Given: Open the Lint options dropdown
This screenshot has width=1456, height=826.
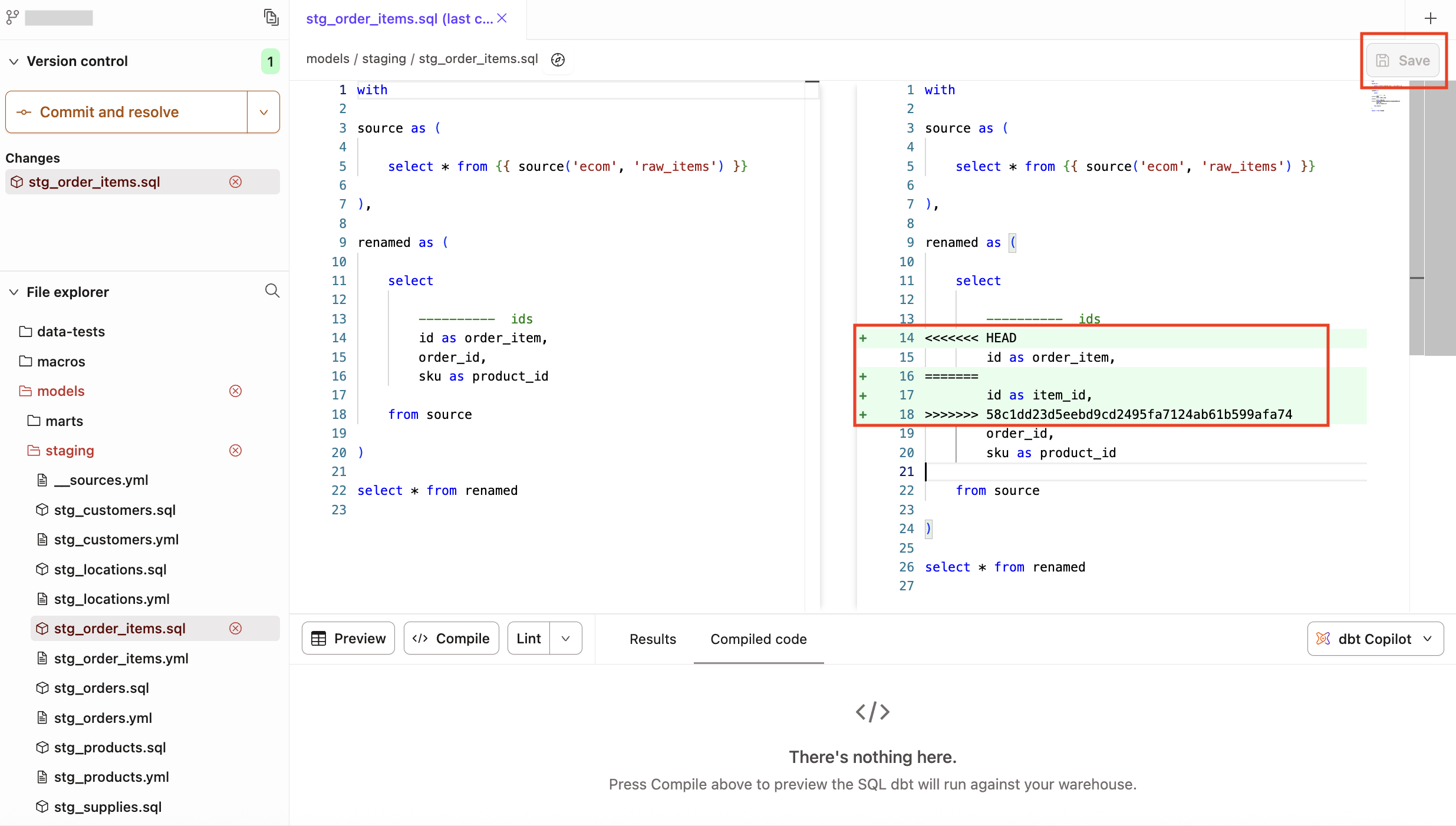Looking at the screenshot, I should click(565, 637).
